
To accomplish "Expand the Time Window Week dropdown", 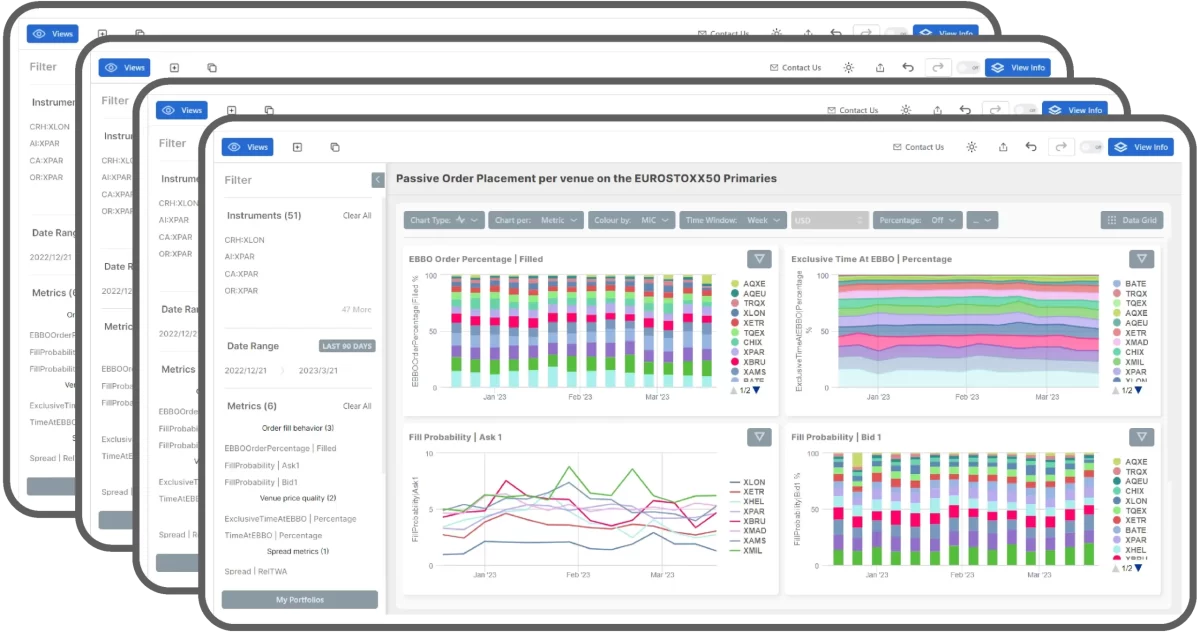I will pos(733,220).
